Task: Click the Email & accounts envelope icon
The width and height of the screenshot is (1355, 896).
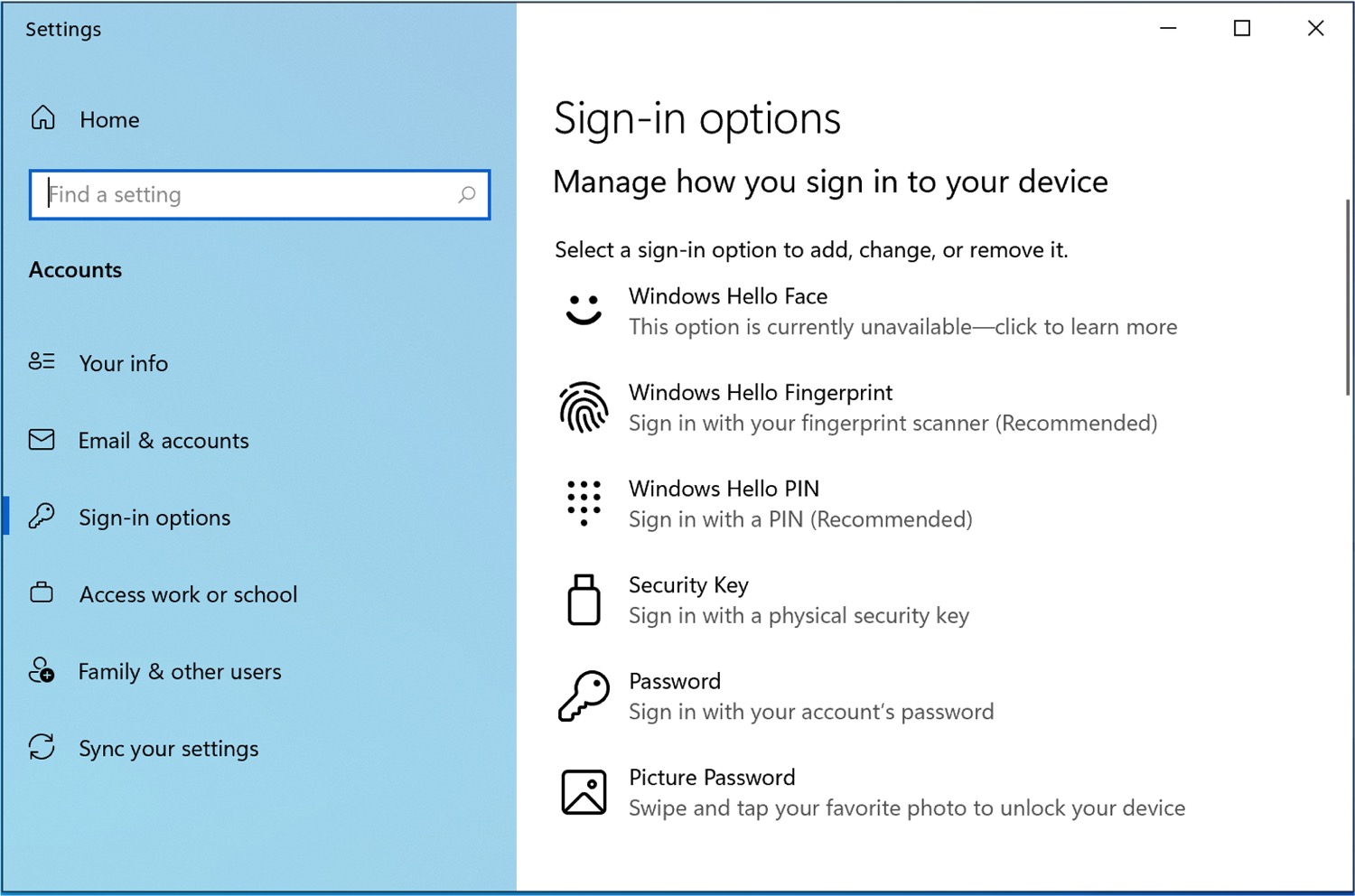Action: tap(42, 440)
